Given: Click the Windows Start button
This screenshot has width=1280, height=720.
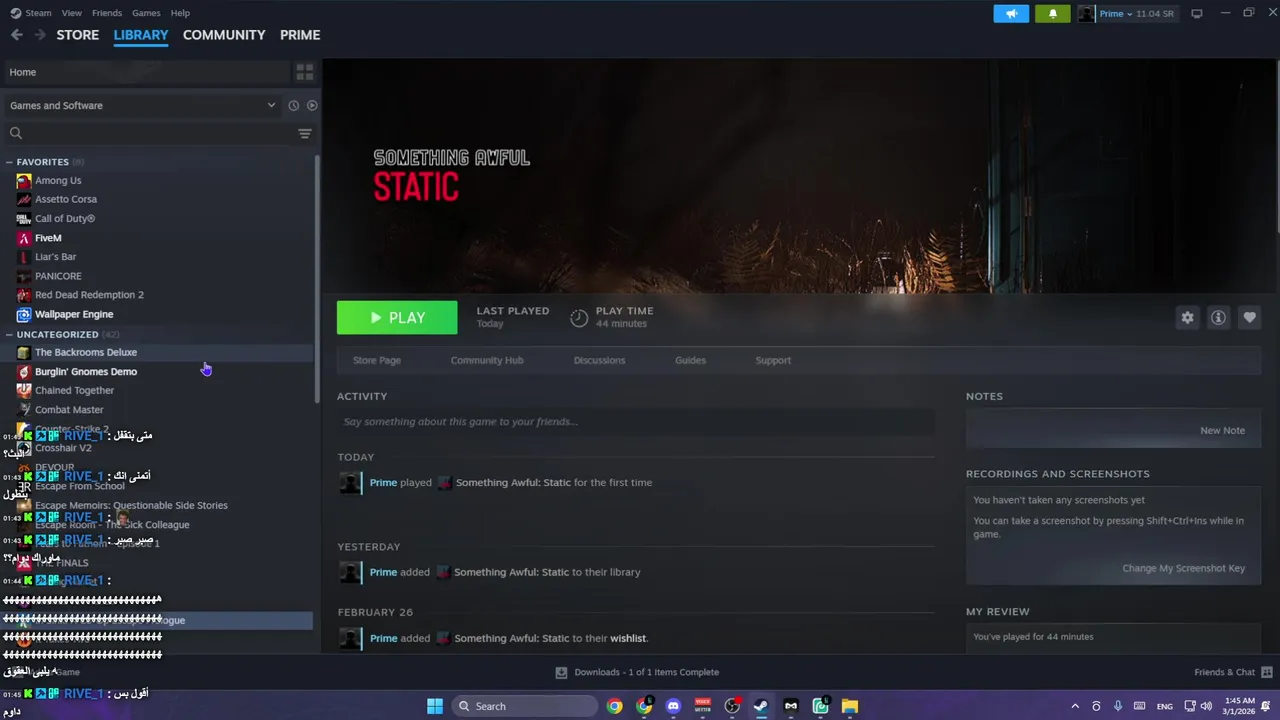Looking at the screenshot, I should click(435, 706).
